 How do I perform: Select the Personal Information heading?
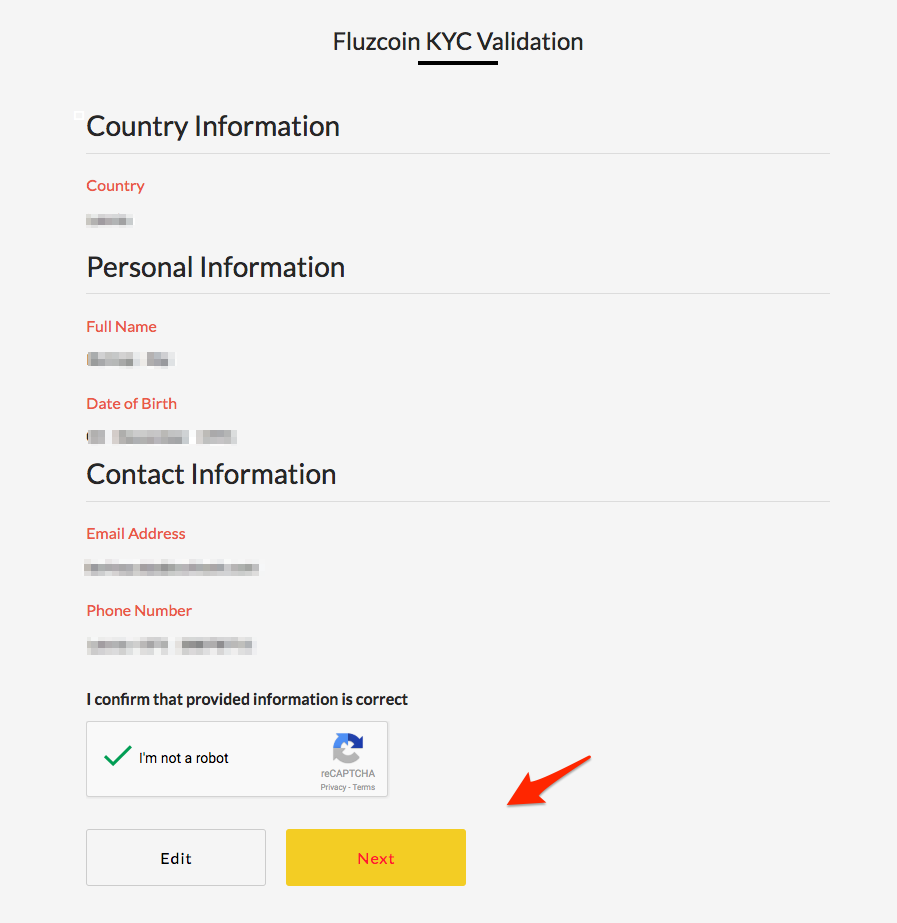pyautogui.click(x=216, y=267)
